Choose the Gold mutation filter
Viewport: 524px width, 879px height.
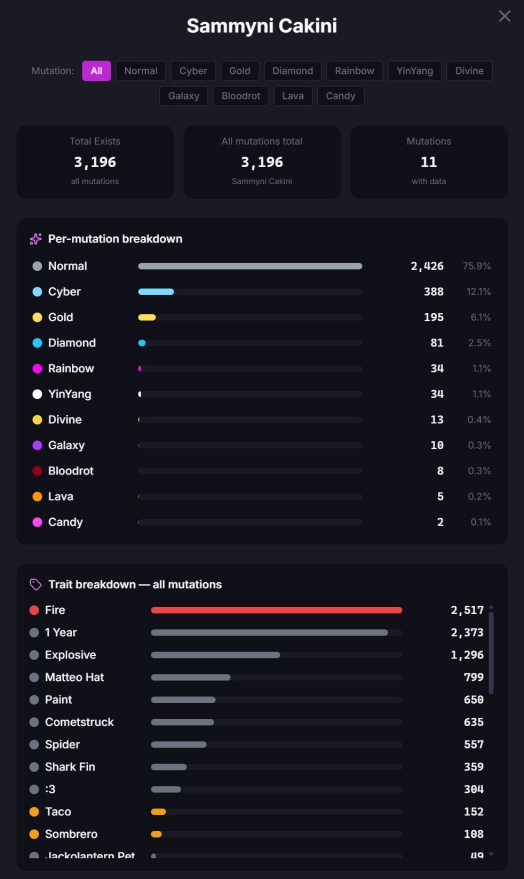(x=240, y=71)
